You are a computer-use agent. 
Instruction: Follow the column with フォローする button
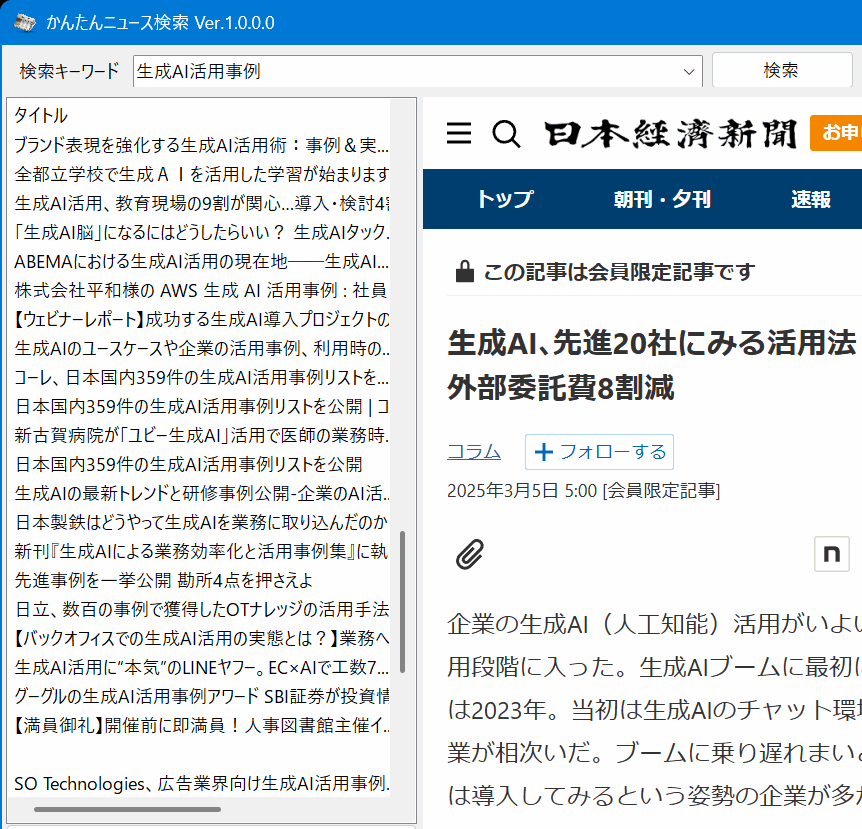tap(599, 452)
